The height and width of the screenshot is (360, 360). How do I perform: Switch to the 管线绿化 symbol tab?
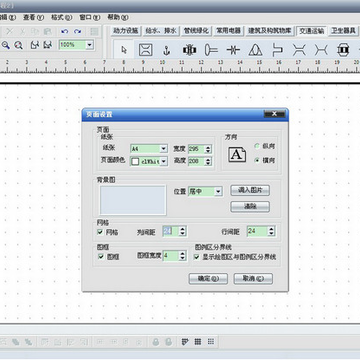196,31
